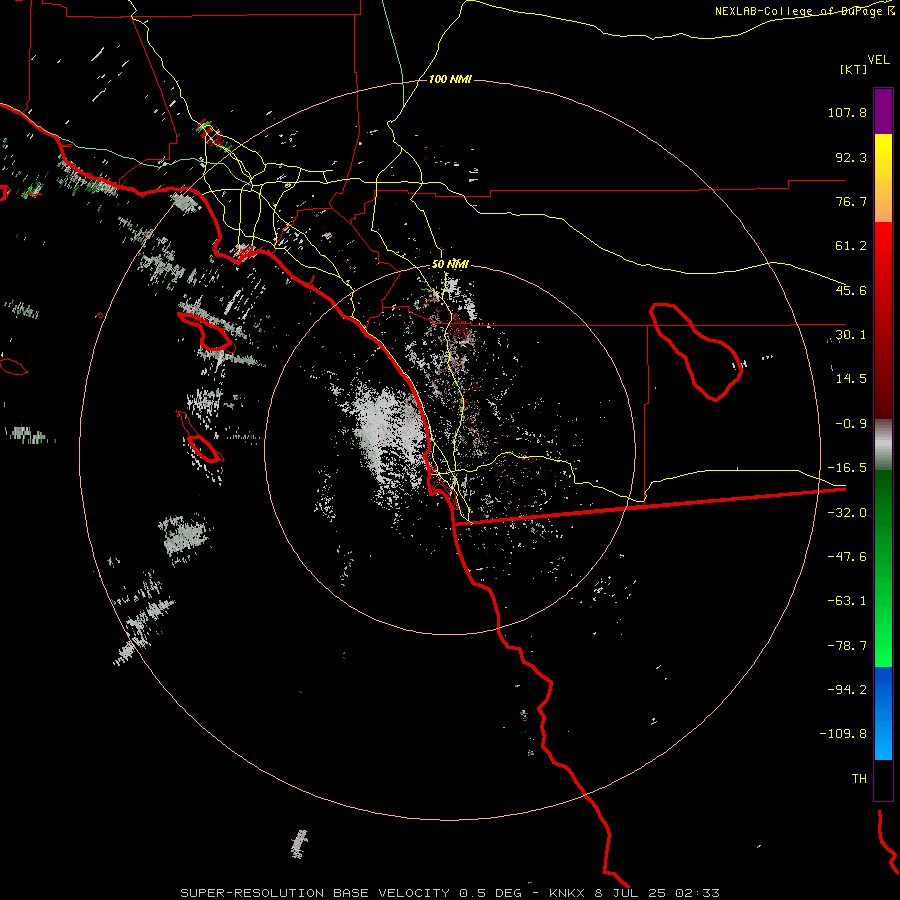Pick the black TH segment of the color bar
The width and height of the screenshot is (900, 900).
[x=883, y=779]
